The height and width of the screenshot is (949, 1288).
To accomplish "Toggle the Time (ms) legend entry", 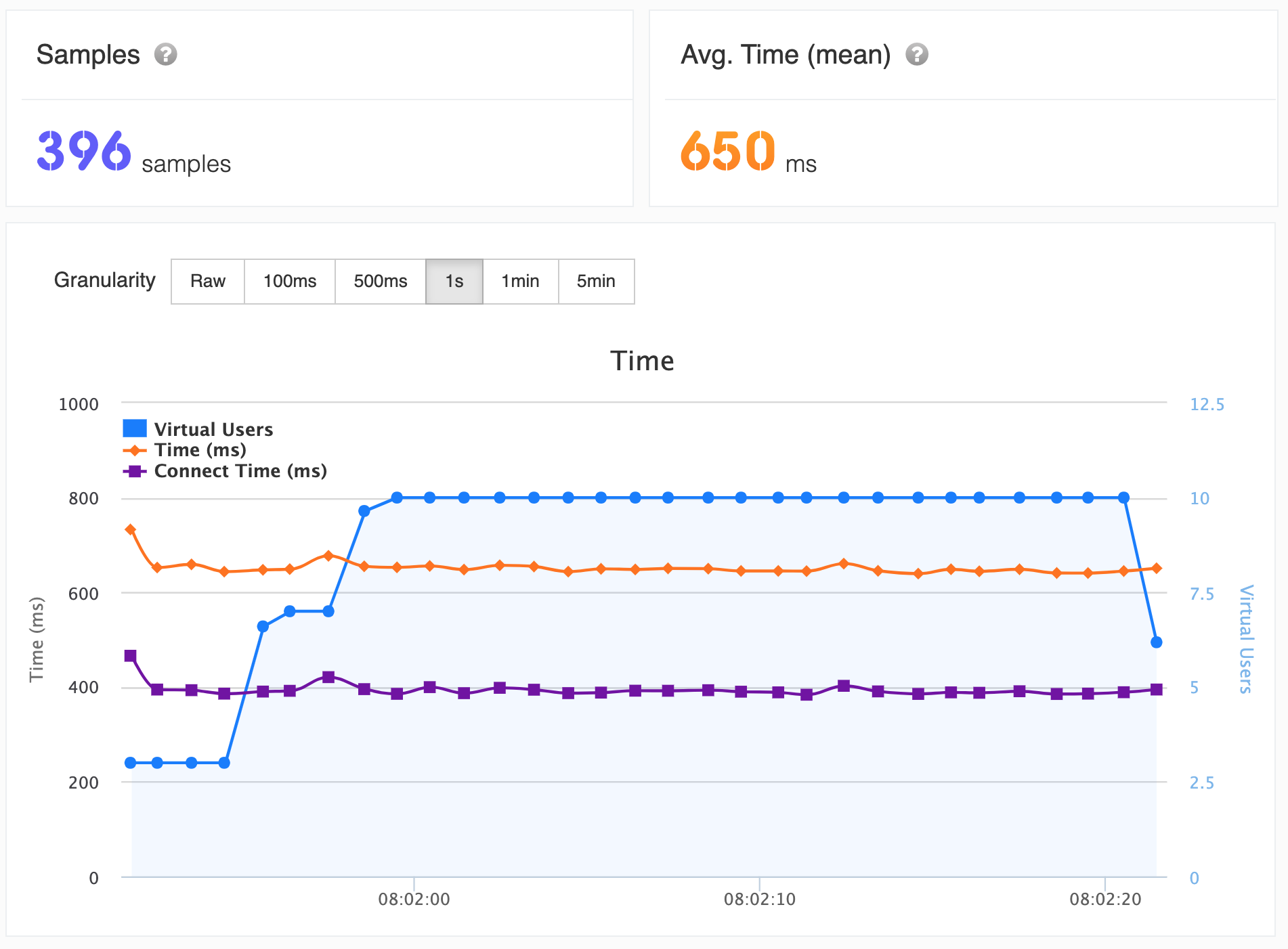I will tap(200, 450).
